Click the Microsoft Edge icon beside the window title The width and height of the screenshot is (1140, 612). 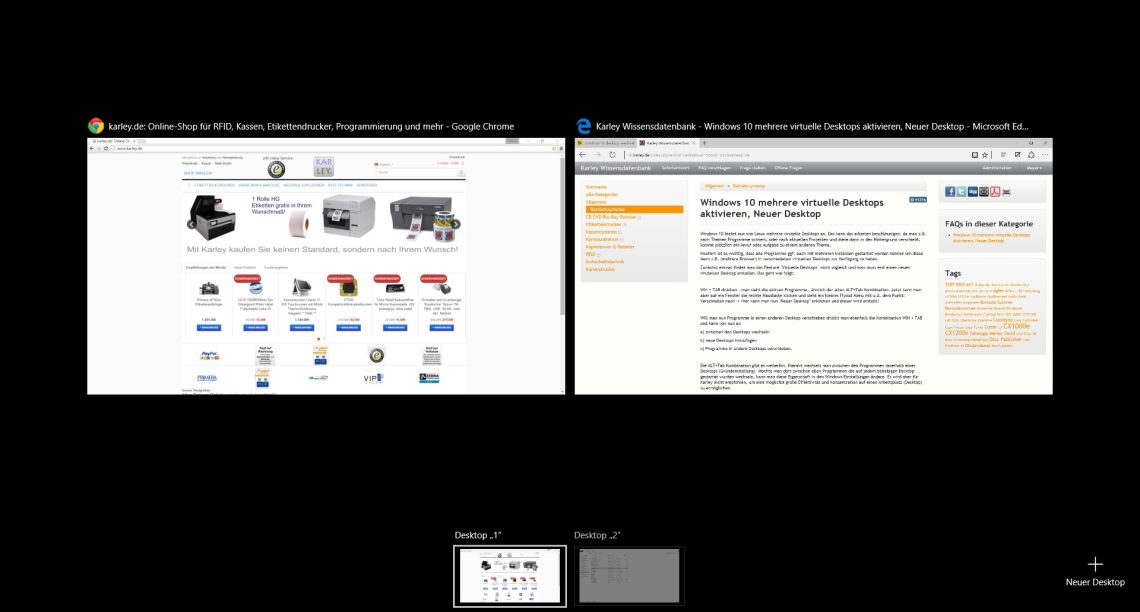click(583, 126)
